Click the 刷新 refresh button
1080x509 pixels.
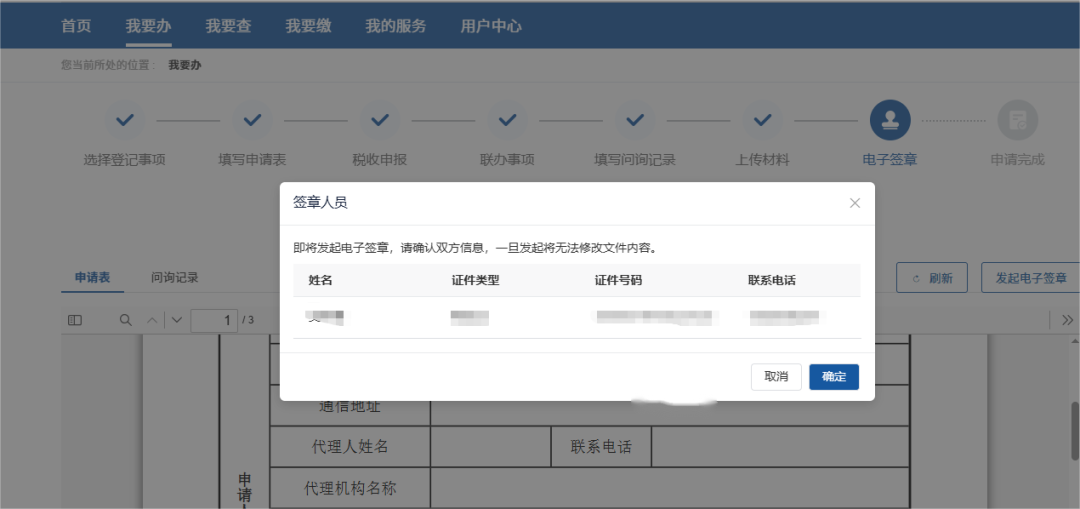coord(931,278)
